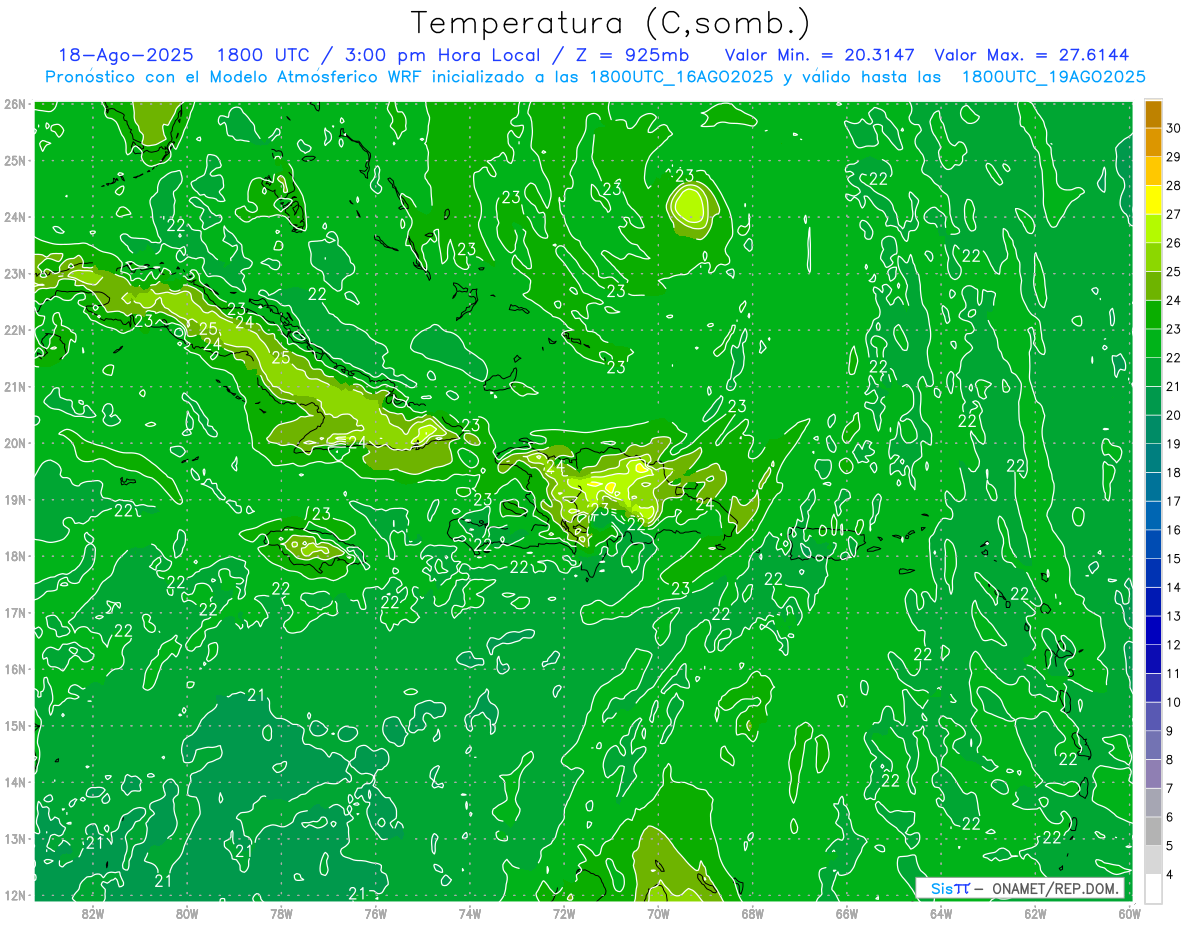Screen dimensions: 1200x927
Task: Click longitude axis label "64W"
Action: (941, 913)
